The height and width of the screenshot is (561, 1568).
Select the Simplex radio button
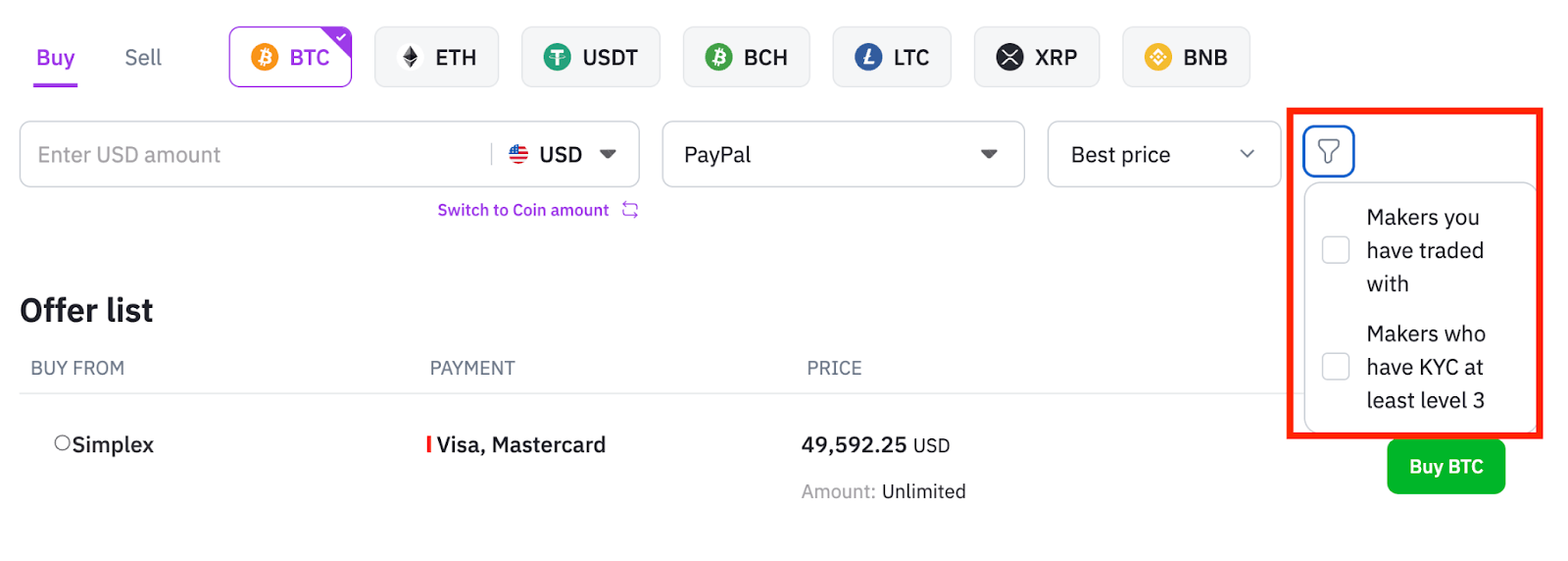point(63,443)
